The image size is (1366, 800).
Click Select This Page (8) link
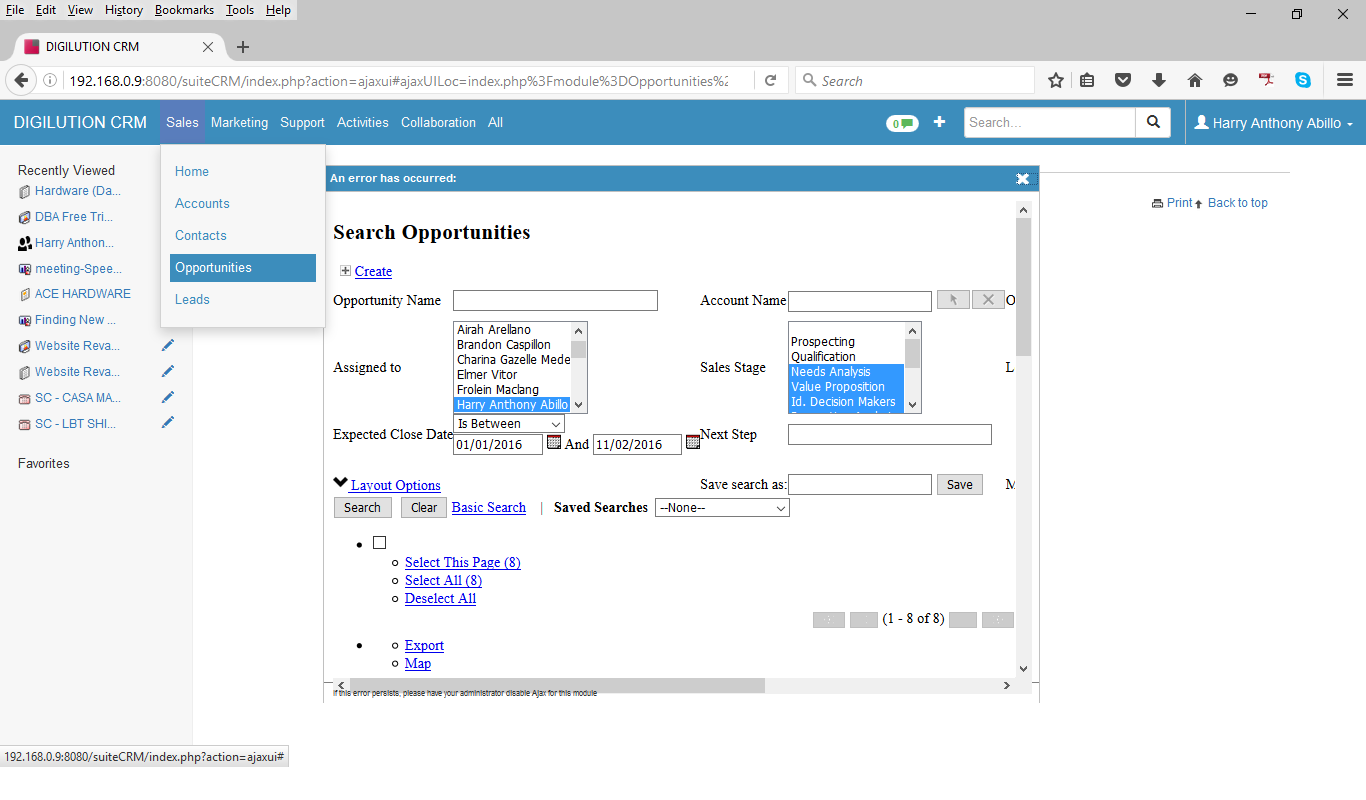(463, 562)
